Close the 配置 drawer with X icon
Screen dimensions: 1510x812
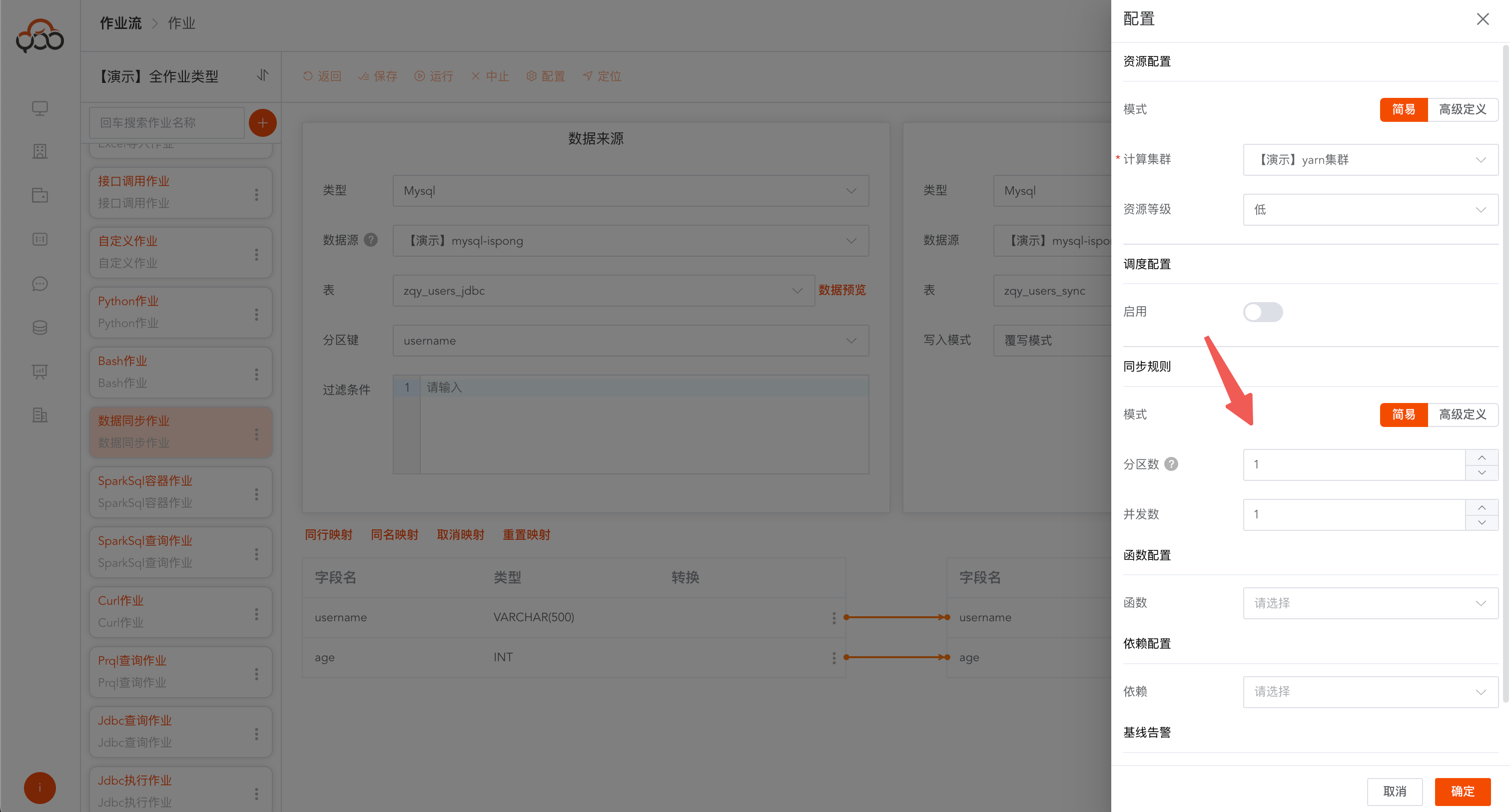pos(1482,19)
